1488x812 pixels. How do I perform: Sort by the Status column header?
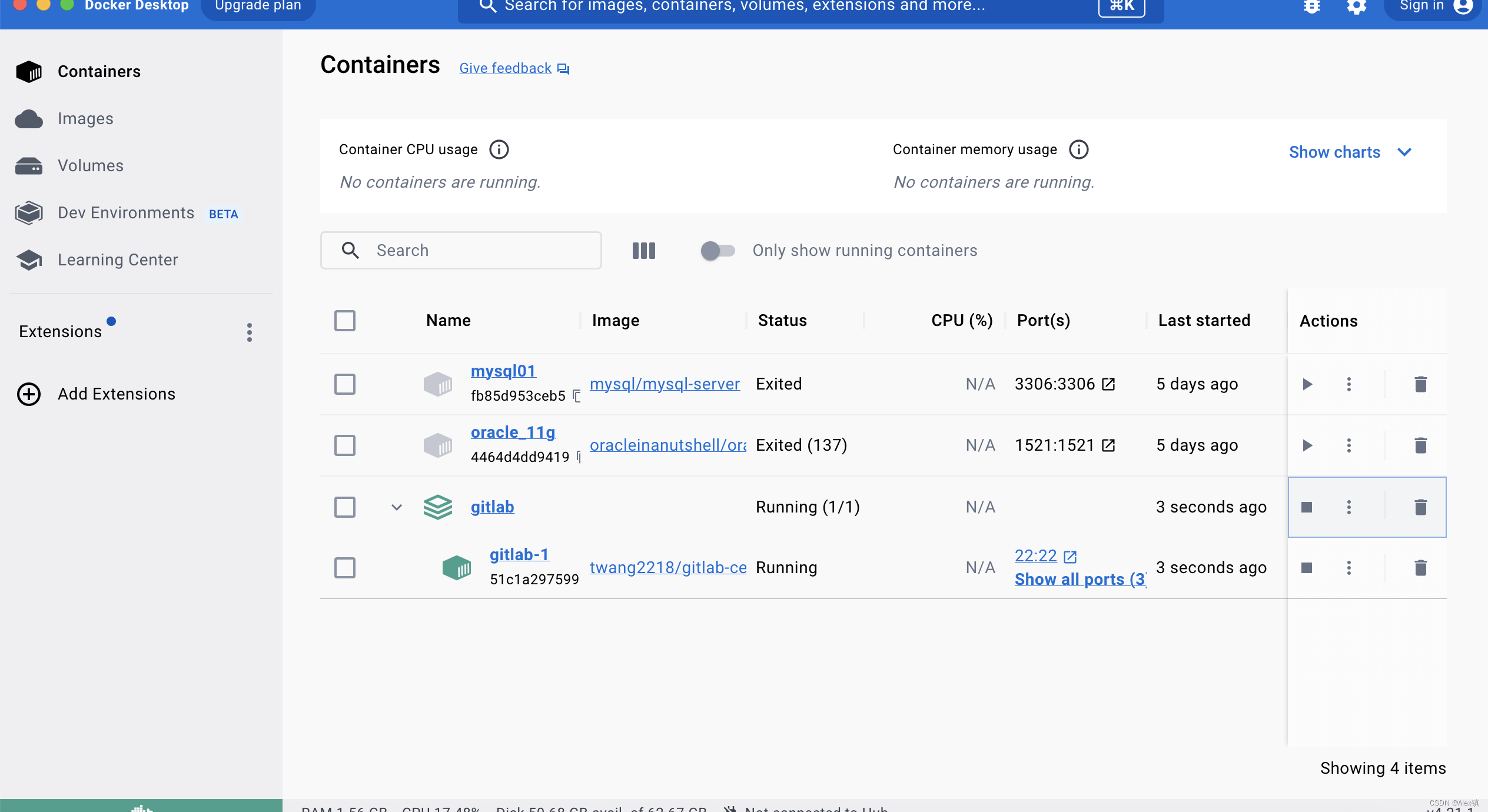(x=782, y=321)
